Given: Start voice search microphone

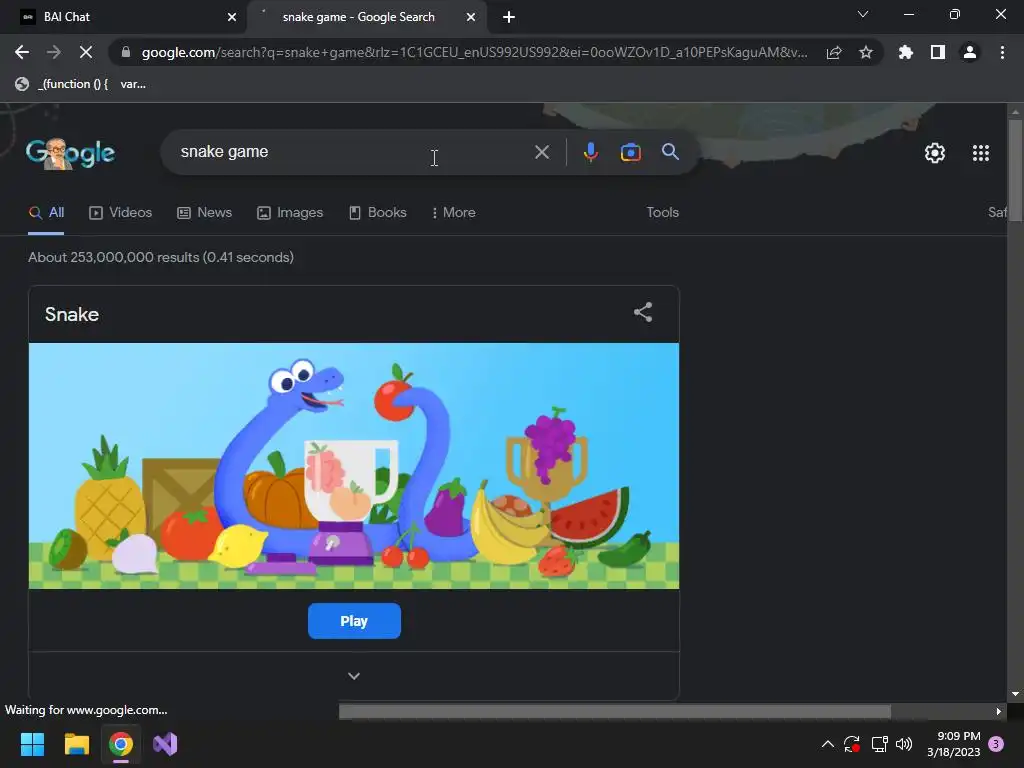Looking at the screenshot, I should pyautogui.click(x=590, y=152).
